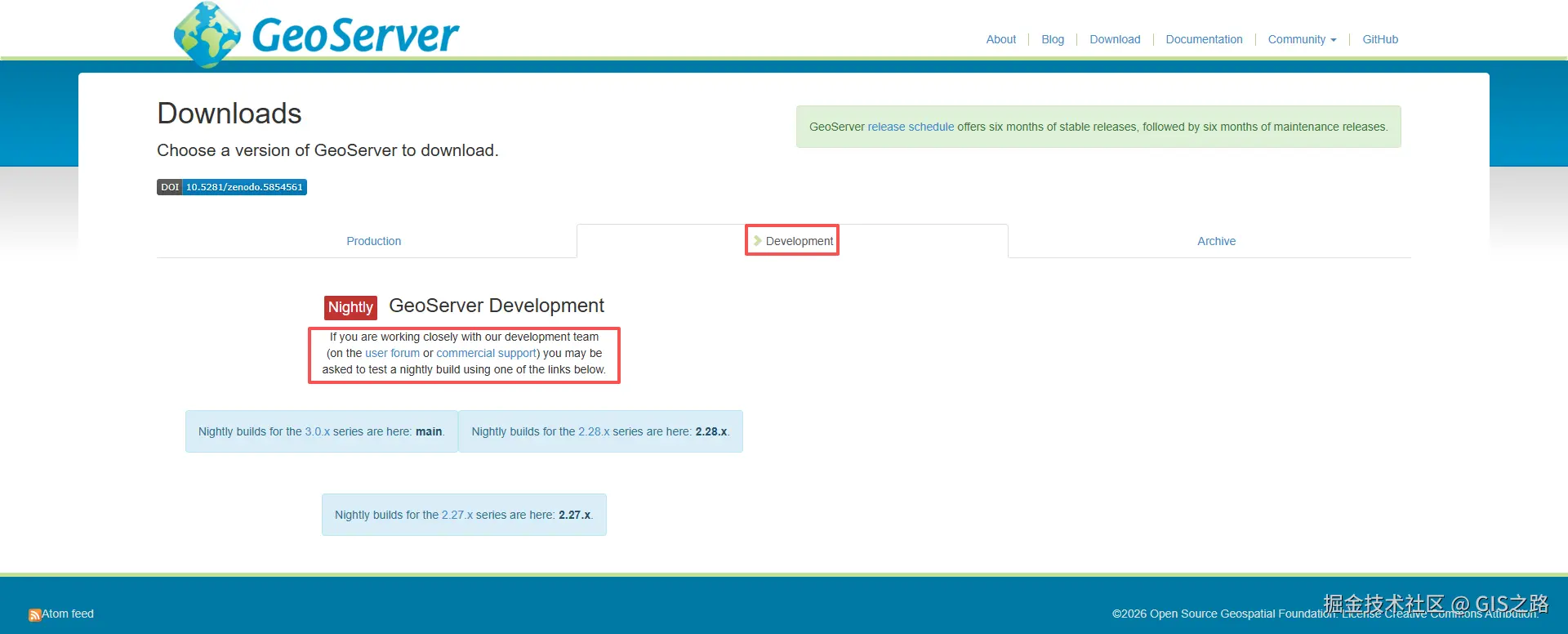The width and height of the screenshot is (1568, 634).
Task: Open the main nightly builds link
Action: (429, 431)
